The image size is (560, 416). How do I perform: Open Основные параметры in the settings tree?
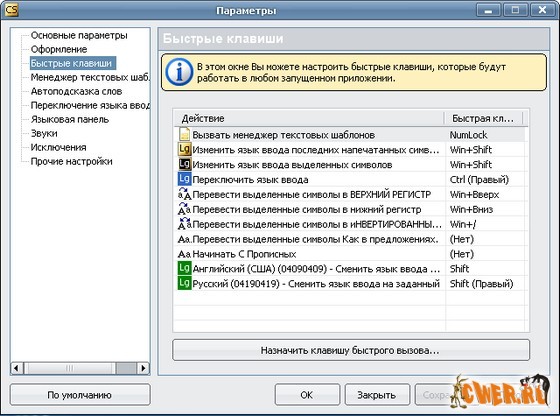(79, 35)
